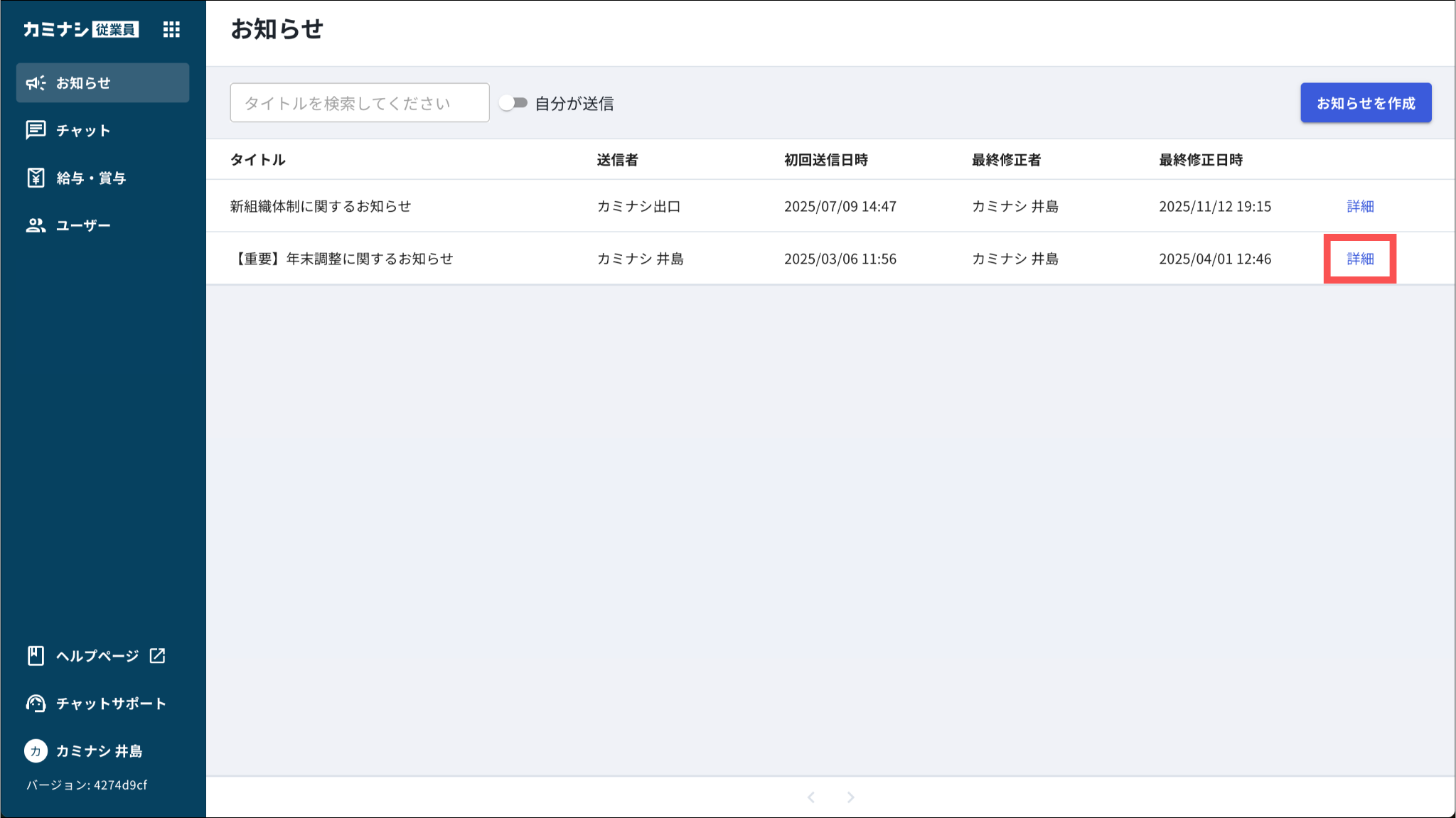
Task: Open 詳細 for 新組織体制に関するお知らせ
Action: (1360, 206)
